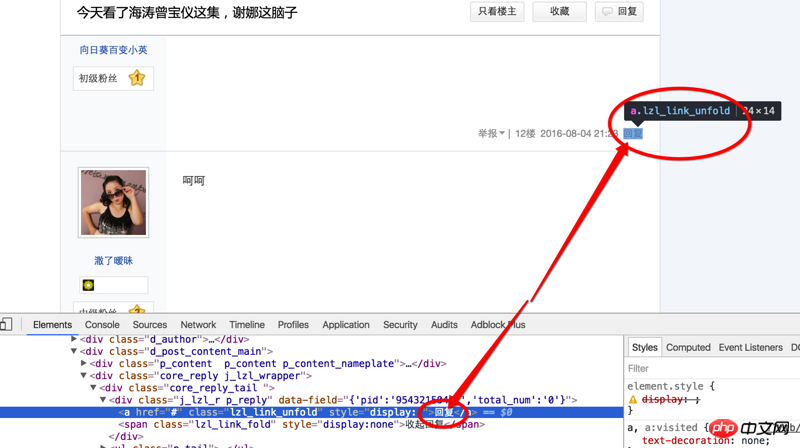Open the 举报 dropdown
Viewport: 800px width, 448px height.
(x=491, y=134)
